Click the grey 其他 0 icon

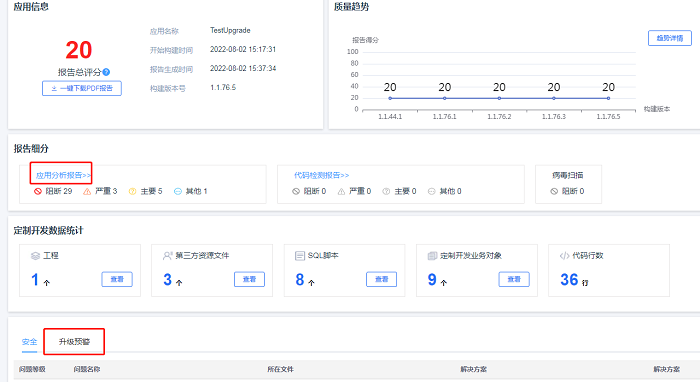[x=432, y=191]
